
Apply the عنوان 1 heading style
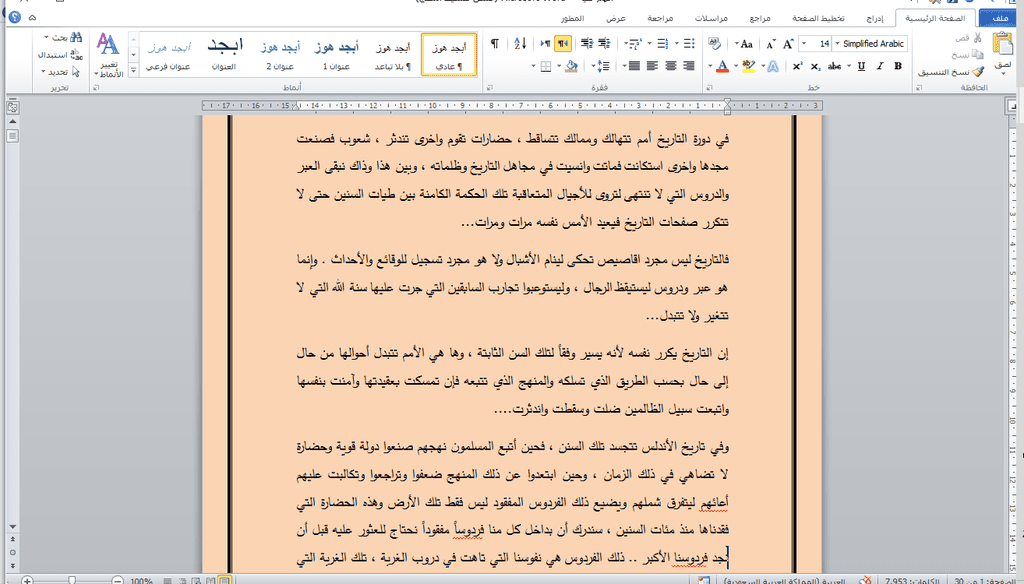tap(336, 55)
